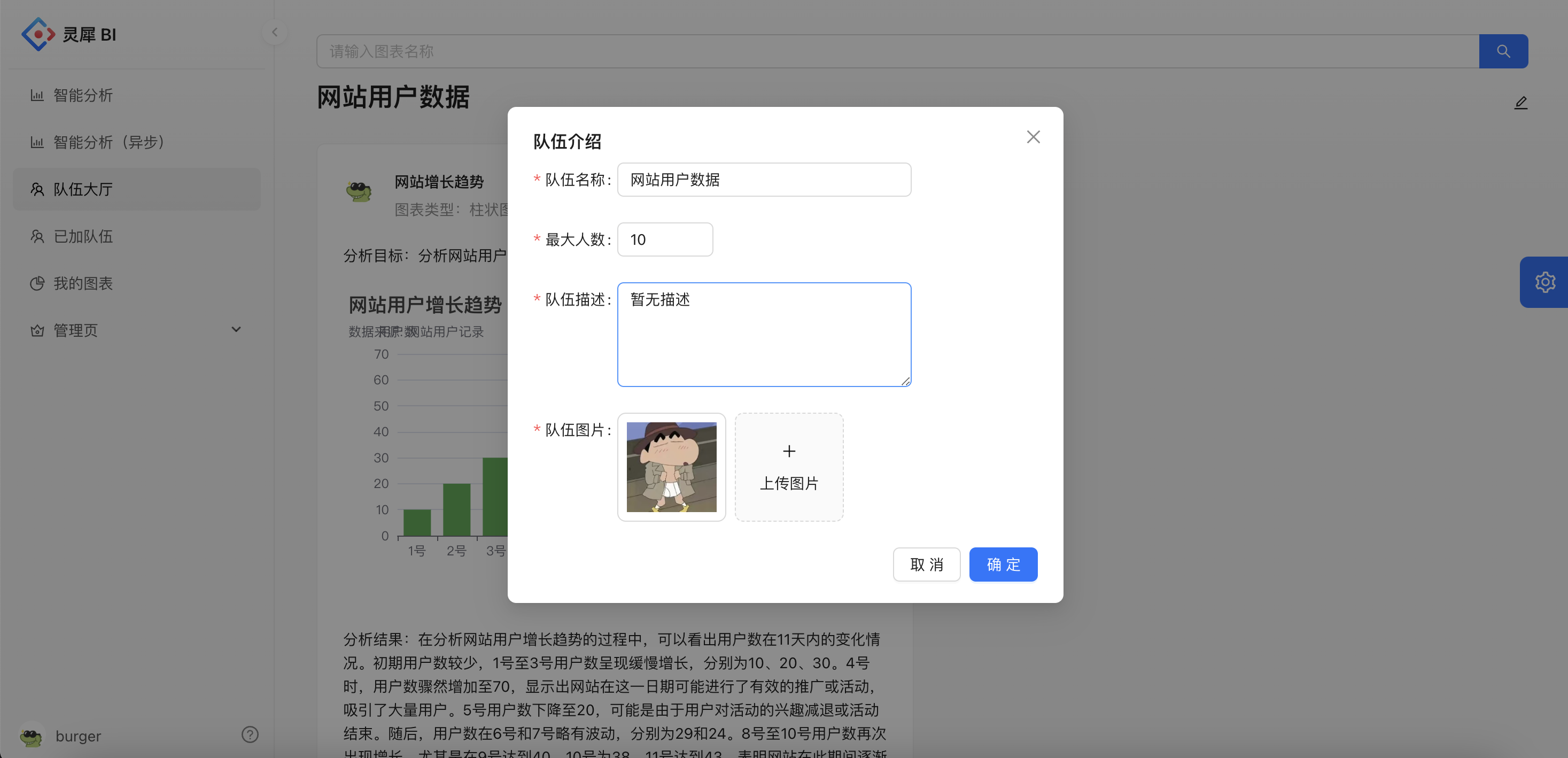Viewport: 1568px width, 758px height.
Task: Click the search magnifier icon
Action: [1503, 51]
